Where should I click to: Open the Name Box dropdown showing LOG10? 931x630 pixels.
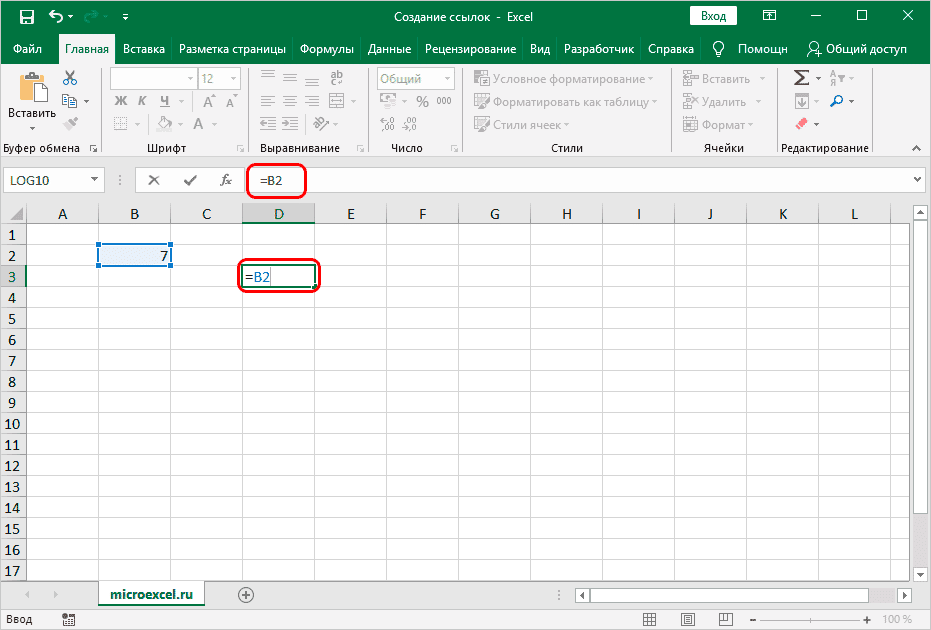(95, 180)
